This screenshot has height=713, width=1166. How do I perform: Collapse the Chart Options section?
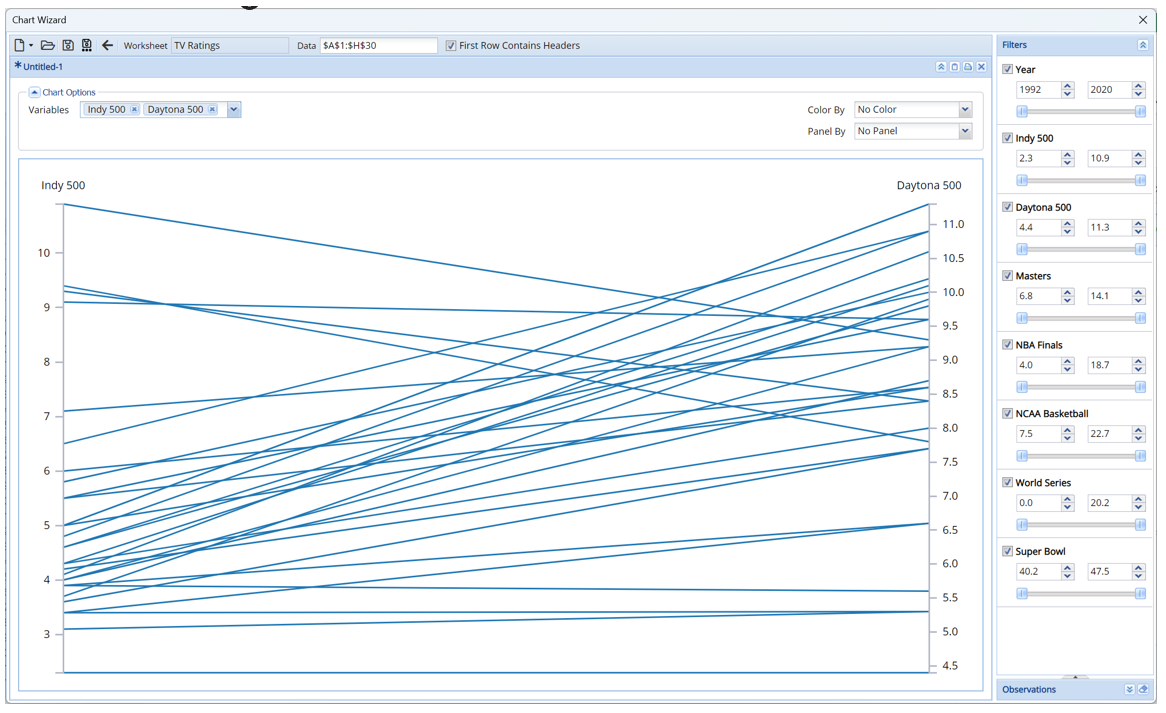pyautogui.click(x=34, y=92)
